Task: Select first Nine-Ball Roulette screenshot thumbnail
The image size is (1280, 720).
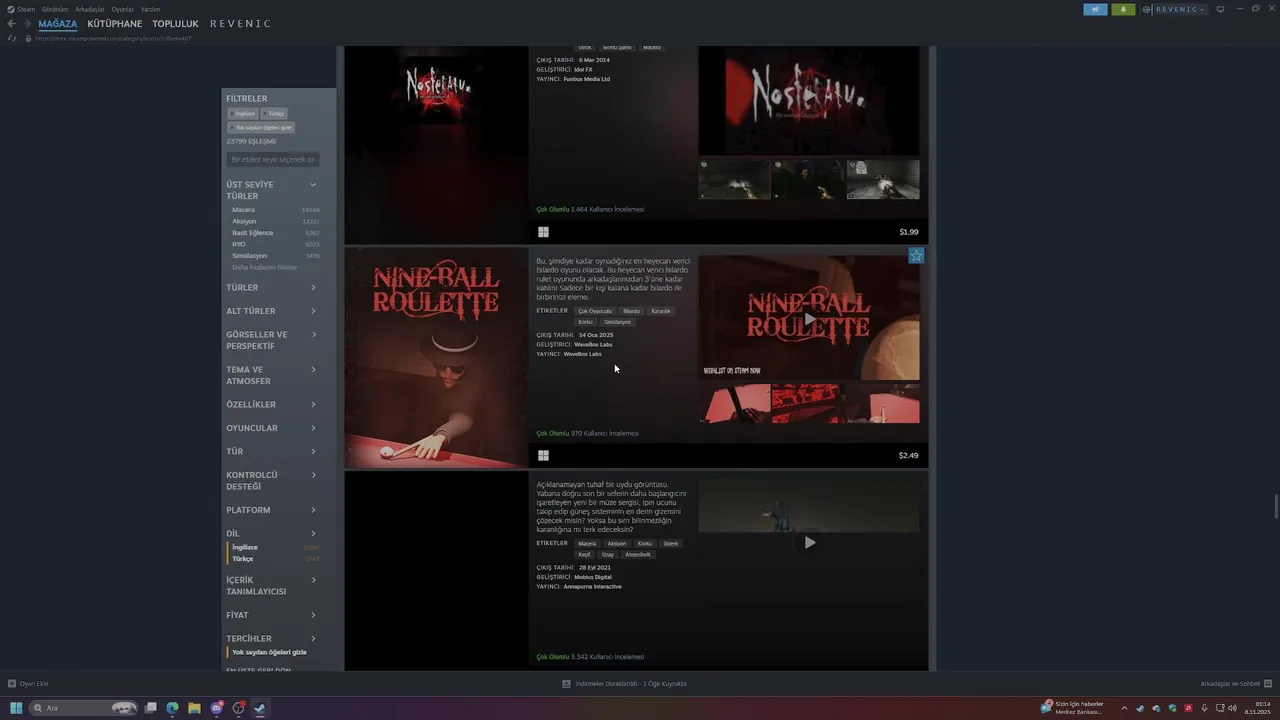Action: click(735, 404)
